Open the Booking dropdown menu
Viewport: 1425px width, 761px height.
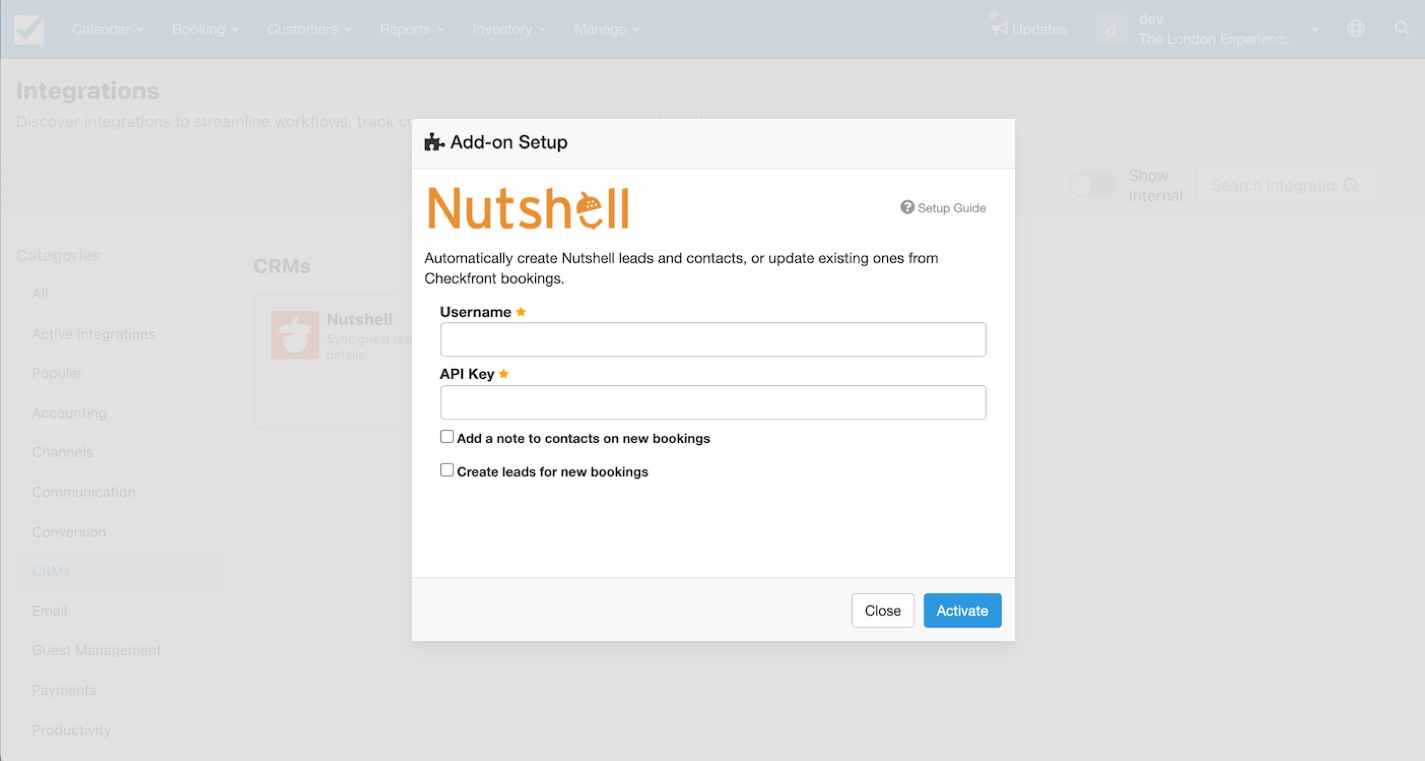[x=205, y=29]
